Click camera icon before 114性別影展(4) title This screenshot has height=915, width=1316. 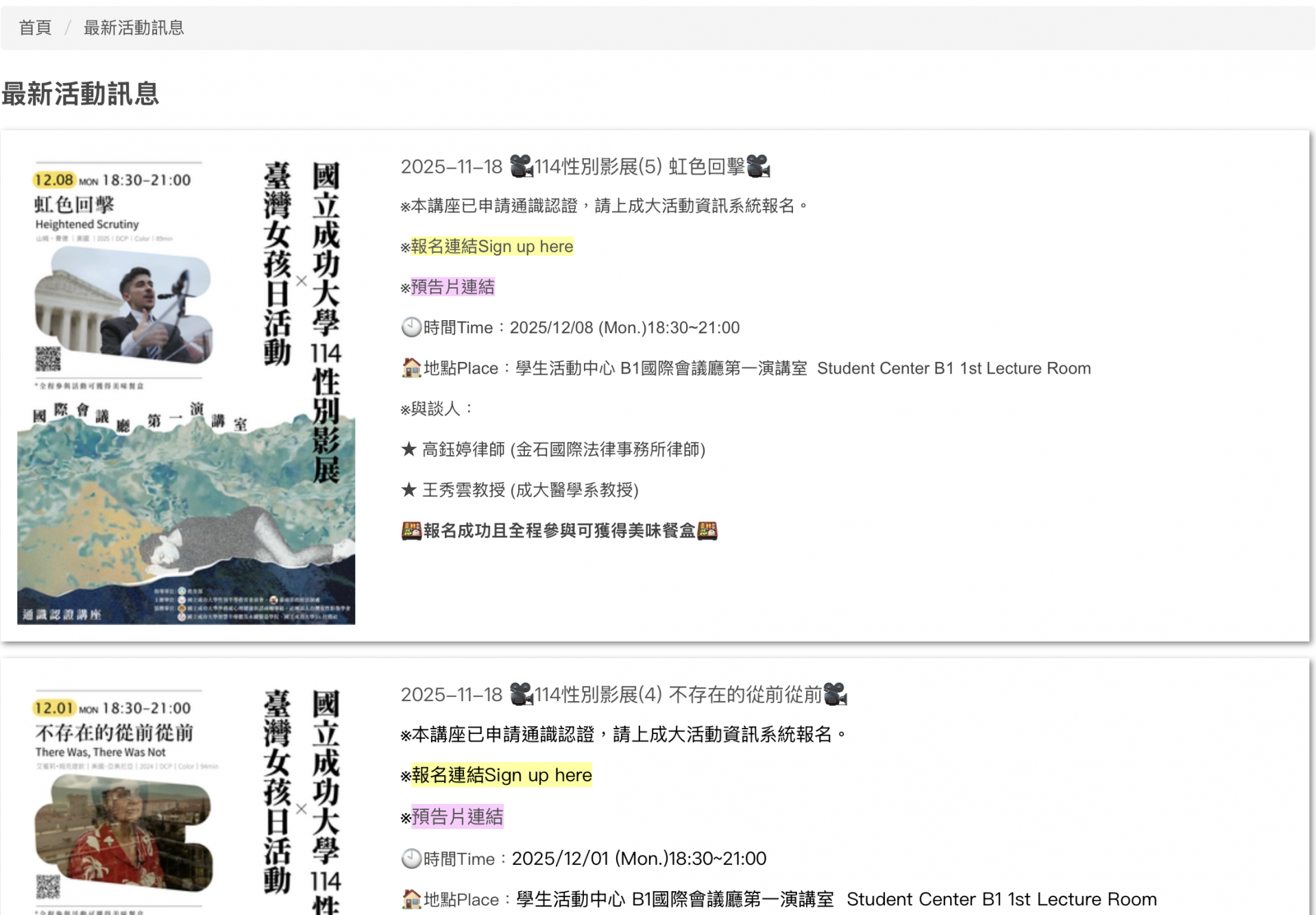tap(521, 694)
